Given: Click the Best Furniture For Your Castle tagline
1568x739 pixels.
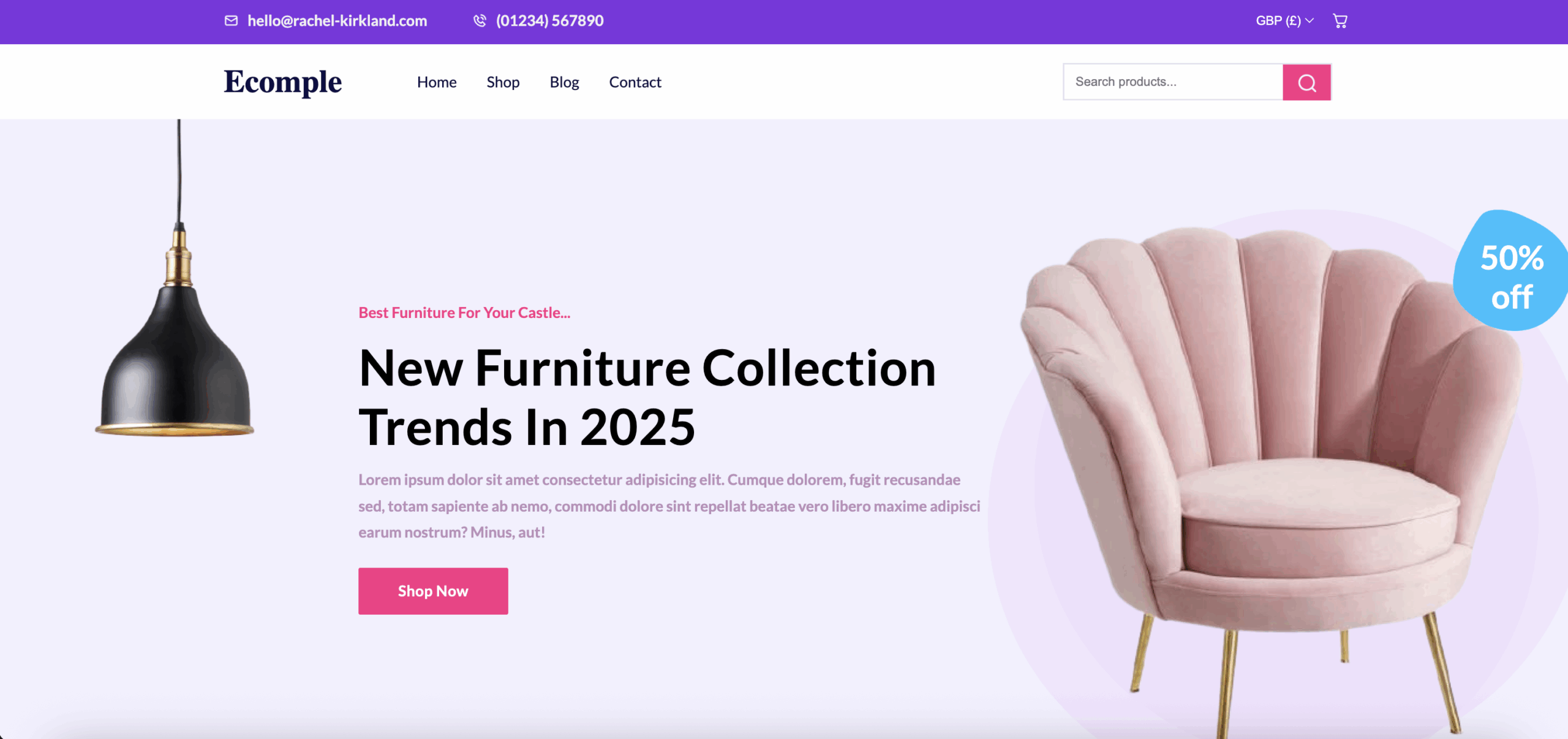Looking at the screenshot, I should 464,313.
